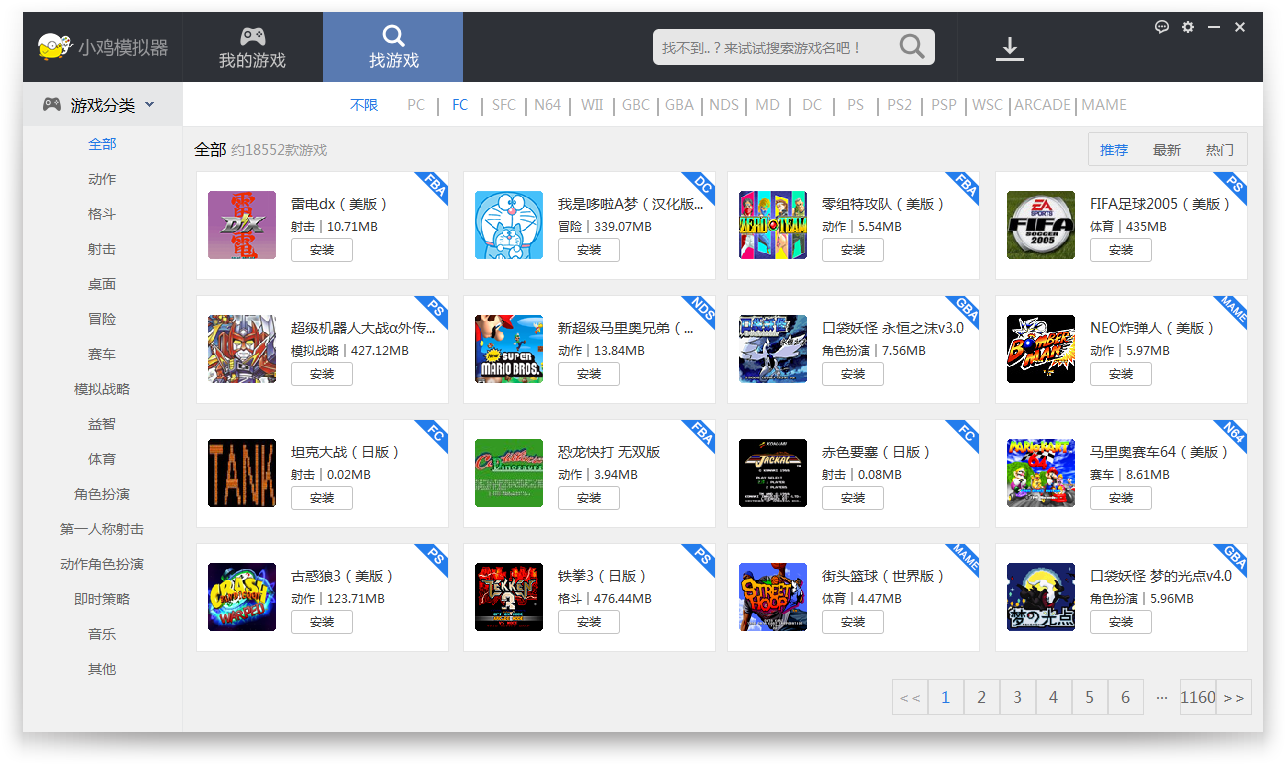Open the NEO炸弹人 Bomberman thumbnail
The image size is (1286, 765).
tap(1041, 349)
